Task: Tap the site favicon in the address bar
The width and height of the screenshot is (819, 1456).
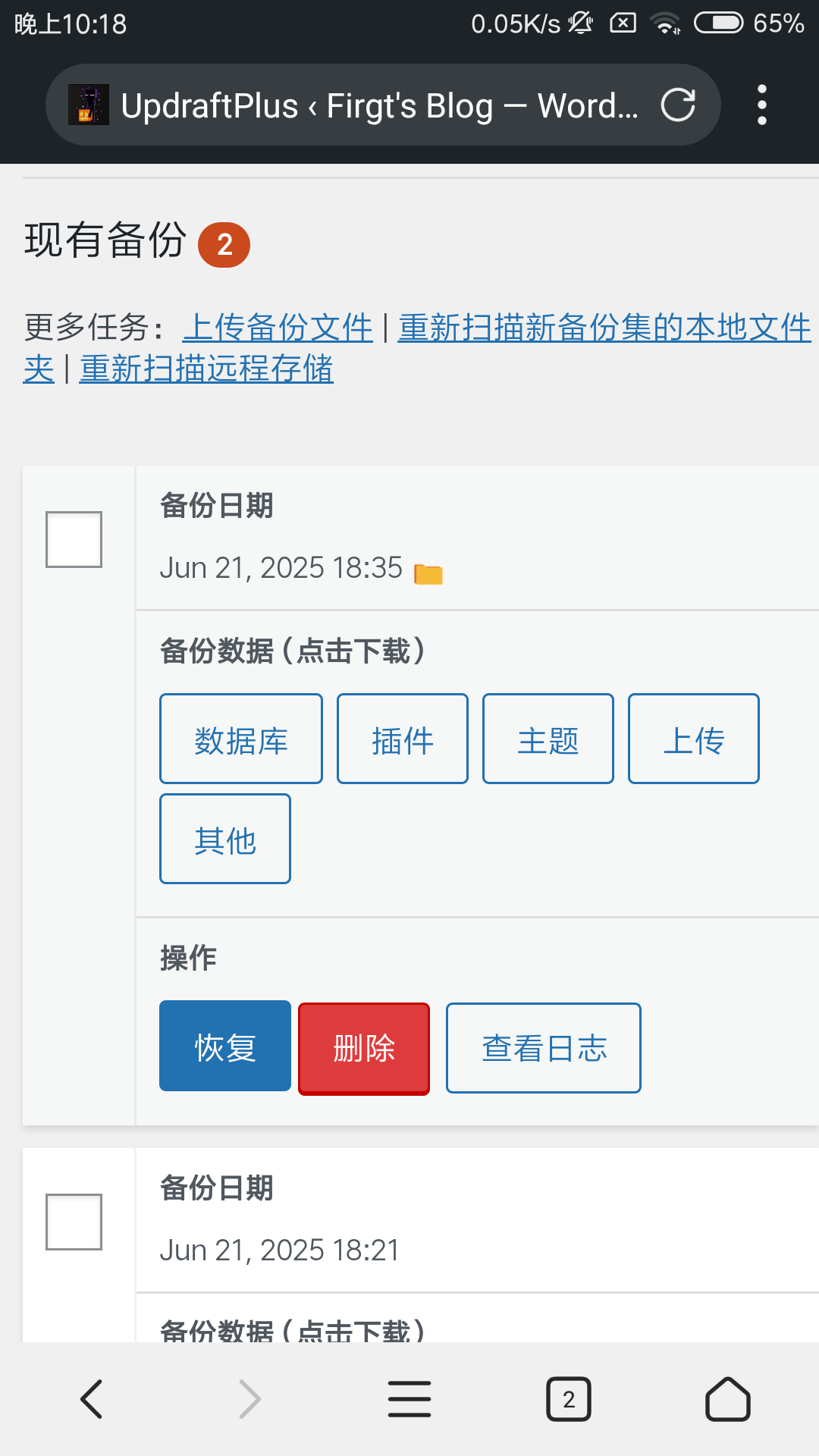Action: (89, 105)
